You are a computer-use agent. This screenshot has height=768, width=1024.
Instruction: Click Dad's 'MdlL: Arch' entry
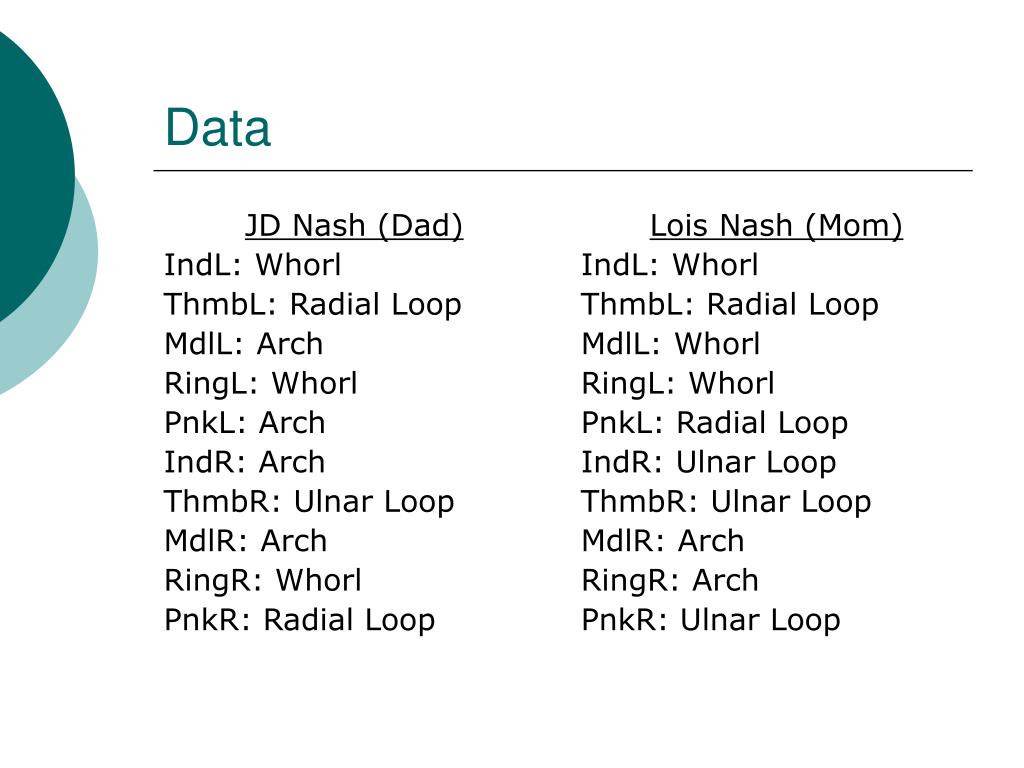[244, 344]
